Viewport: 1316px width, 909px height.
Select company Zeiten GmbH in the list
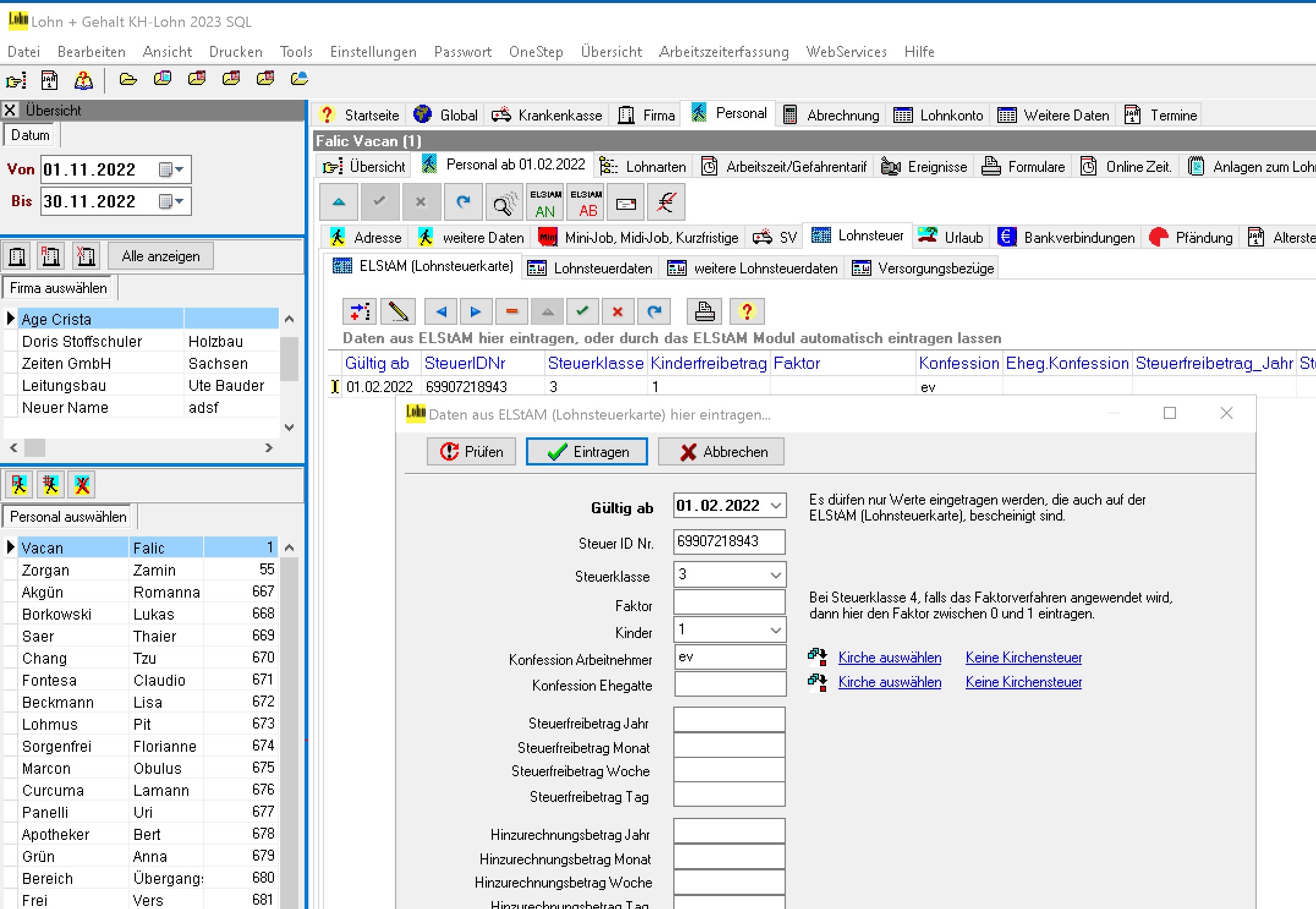coord(149,363)
